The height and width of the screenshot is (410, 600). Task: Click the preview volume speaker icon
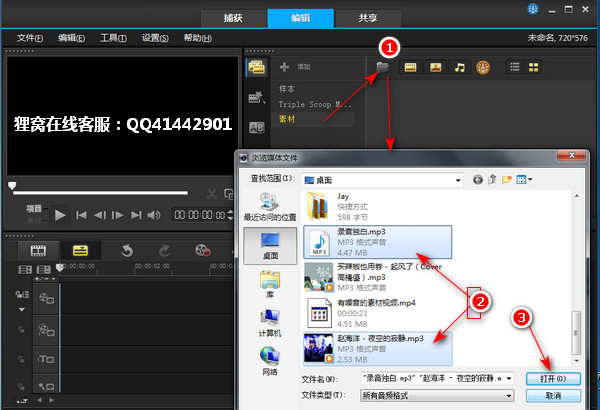coord(154,215)
